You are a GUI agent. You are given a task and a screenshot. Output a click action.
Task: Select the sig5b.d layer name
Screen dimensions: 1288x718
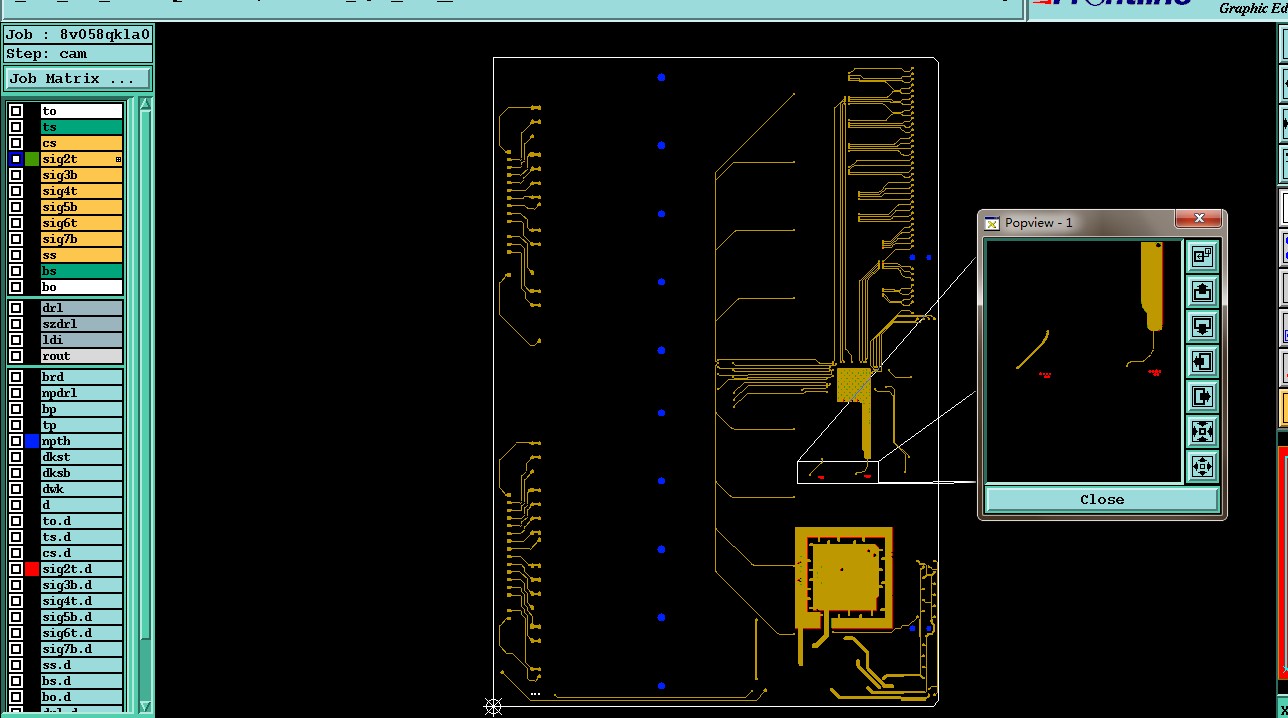click(x=82, y=617)
